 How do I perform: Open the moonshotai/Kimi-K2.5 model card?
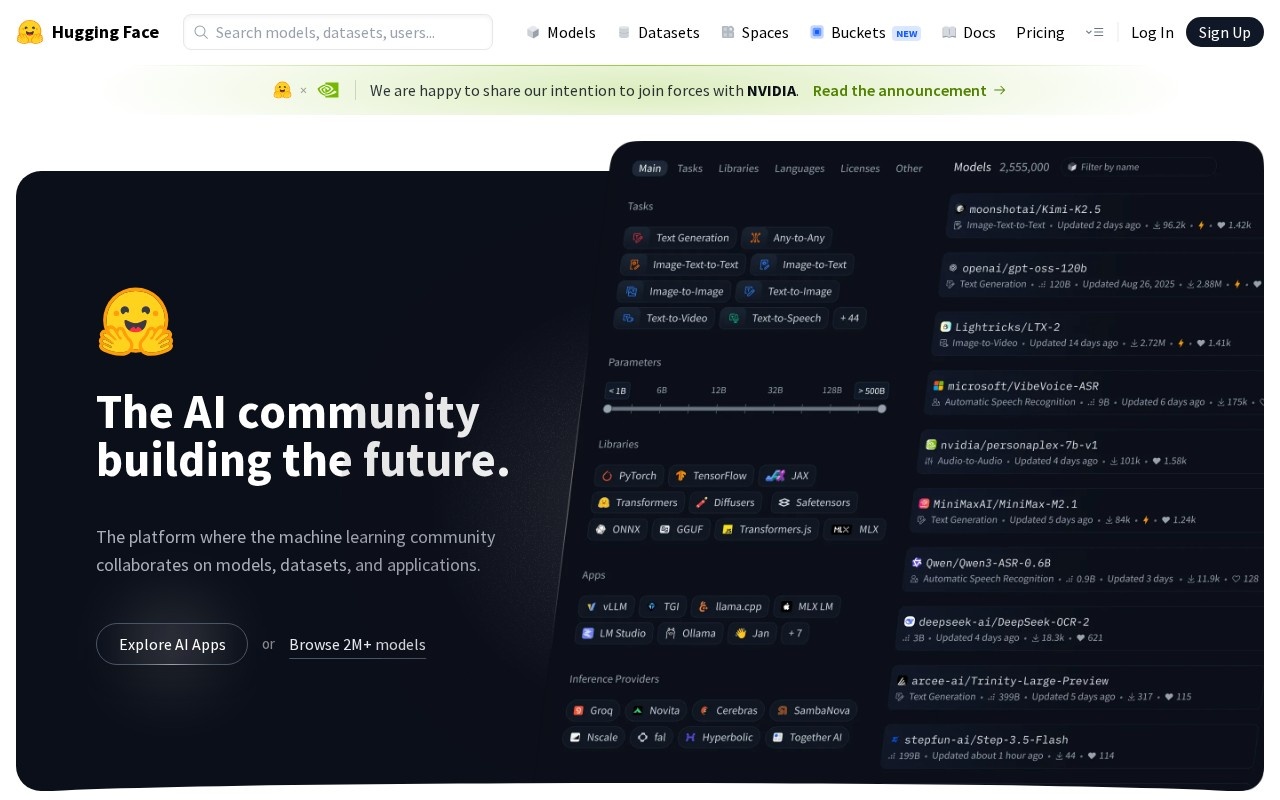click(1105, 216)
